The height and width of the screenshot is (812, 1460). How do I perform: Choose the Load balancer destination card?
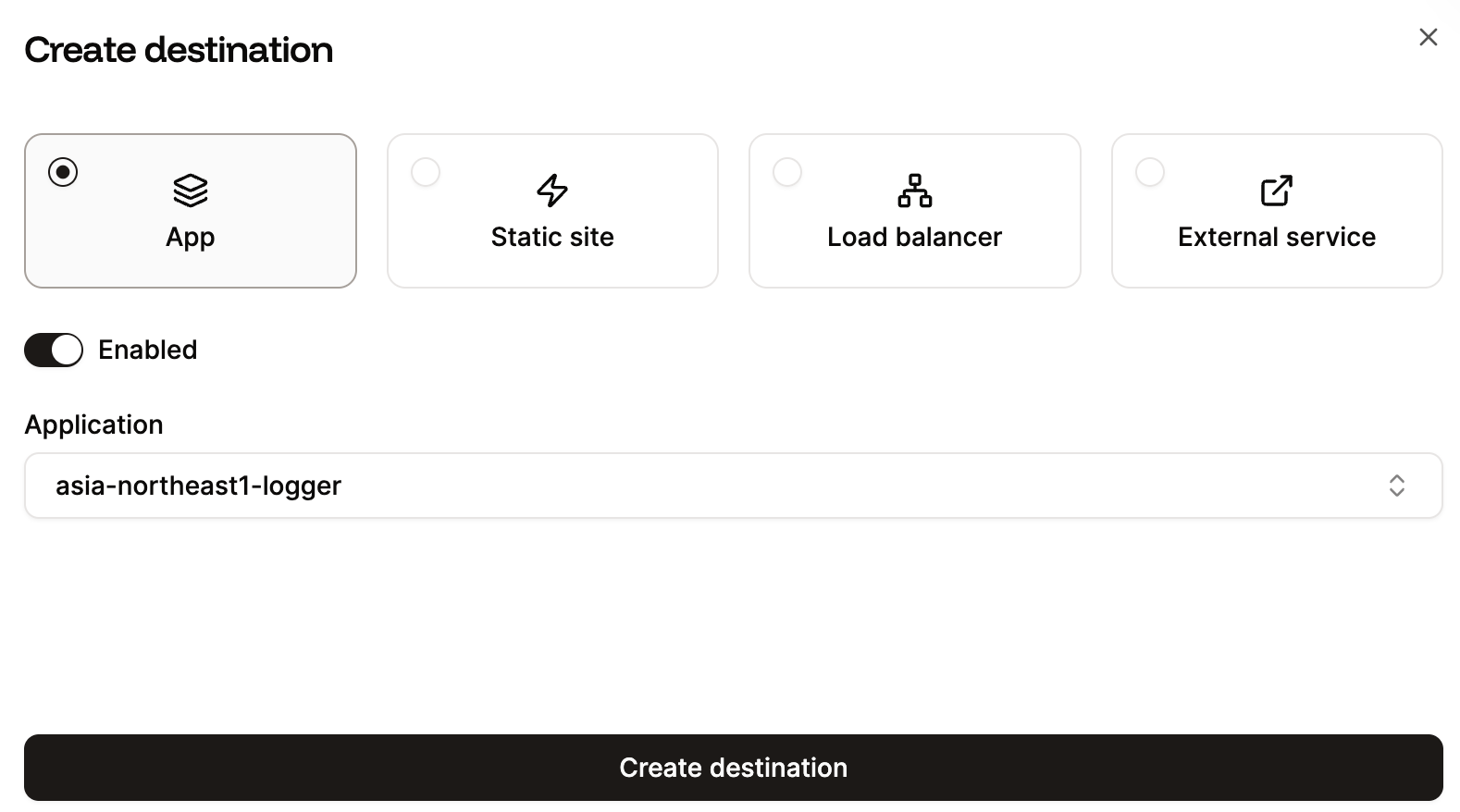click(x=914, y=211)
